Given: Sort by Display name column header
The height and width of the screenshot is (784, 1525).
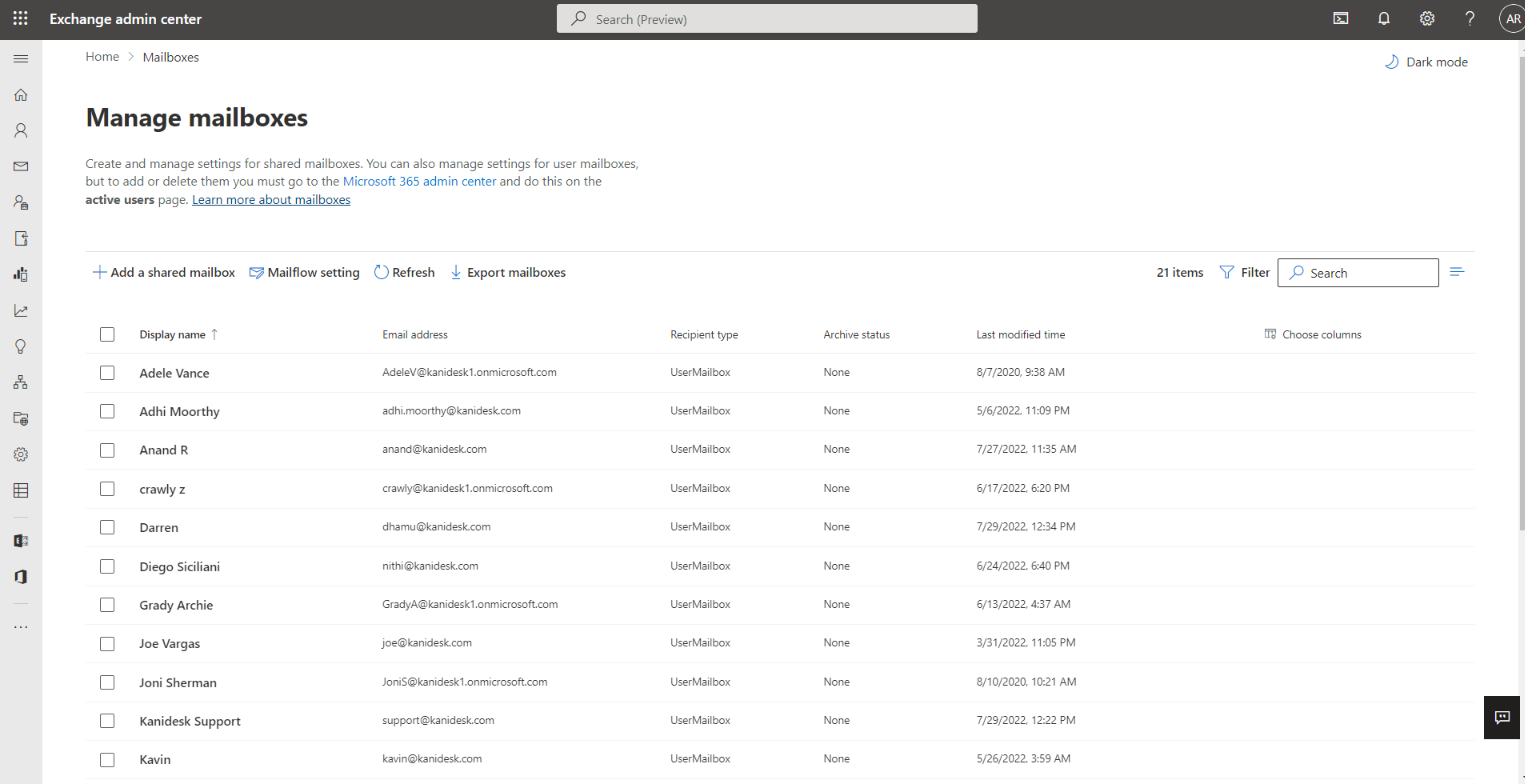Looking at the screenshot, I should (x=172, y=334).
